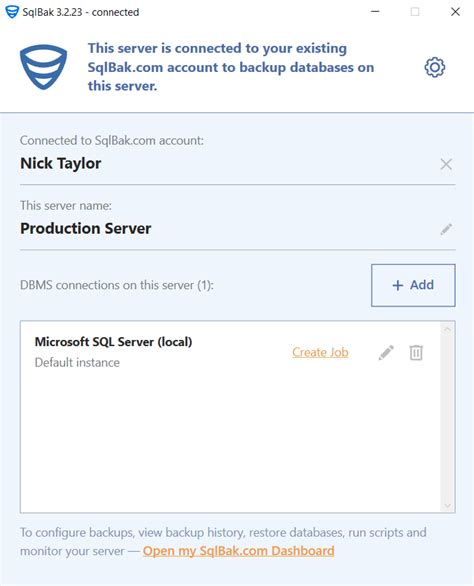Click the Nick Taylor account name
This screenshot has width=474, height=586.
click(61, 163)
